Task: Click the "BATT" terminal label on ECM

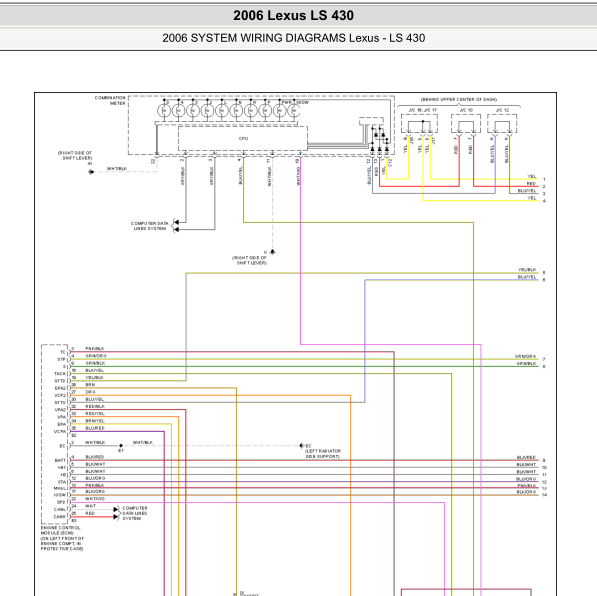Action: pos(60,460)
